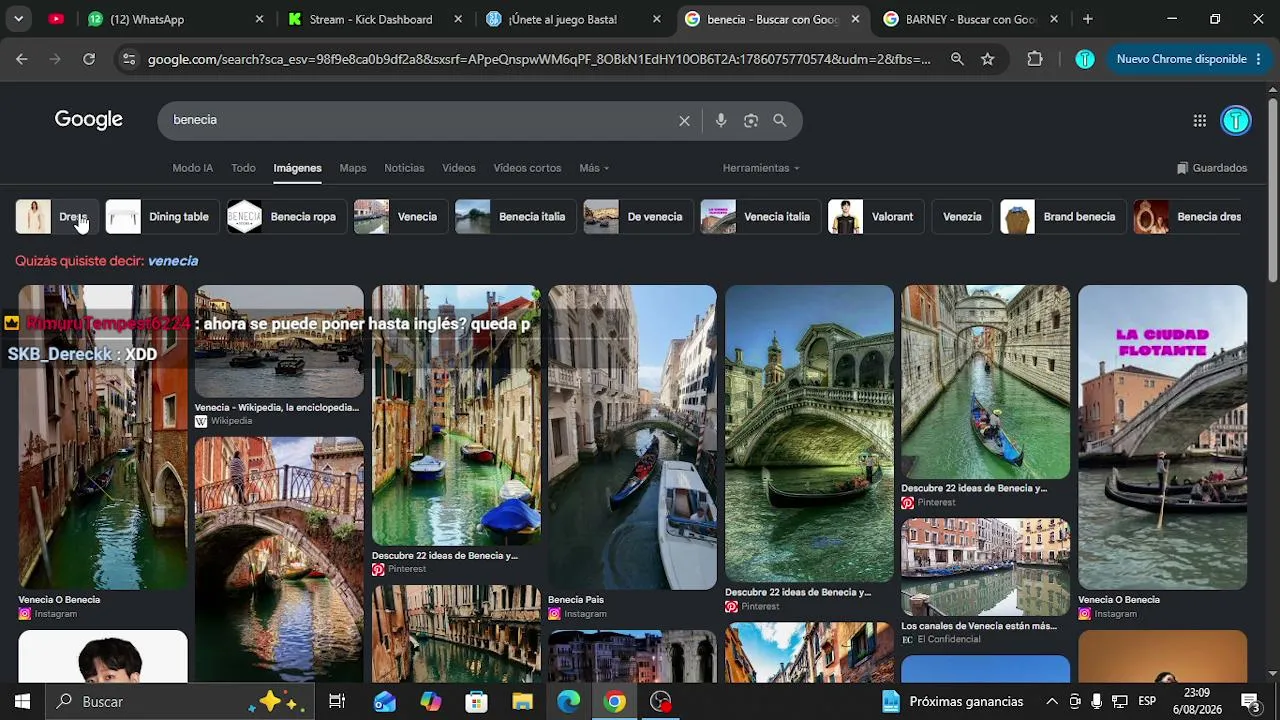Filter images by the Benecia italia chip
1280x720 pixels.
(514, 217)
